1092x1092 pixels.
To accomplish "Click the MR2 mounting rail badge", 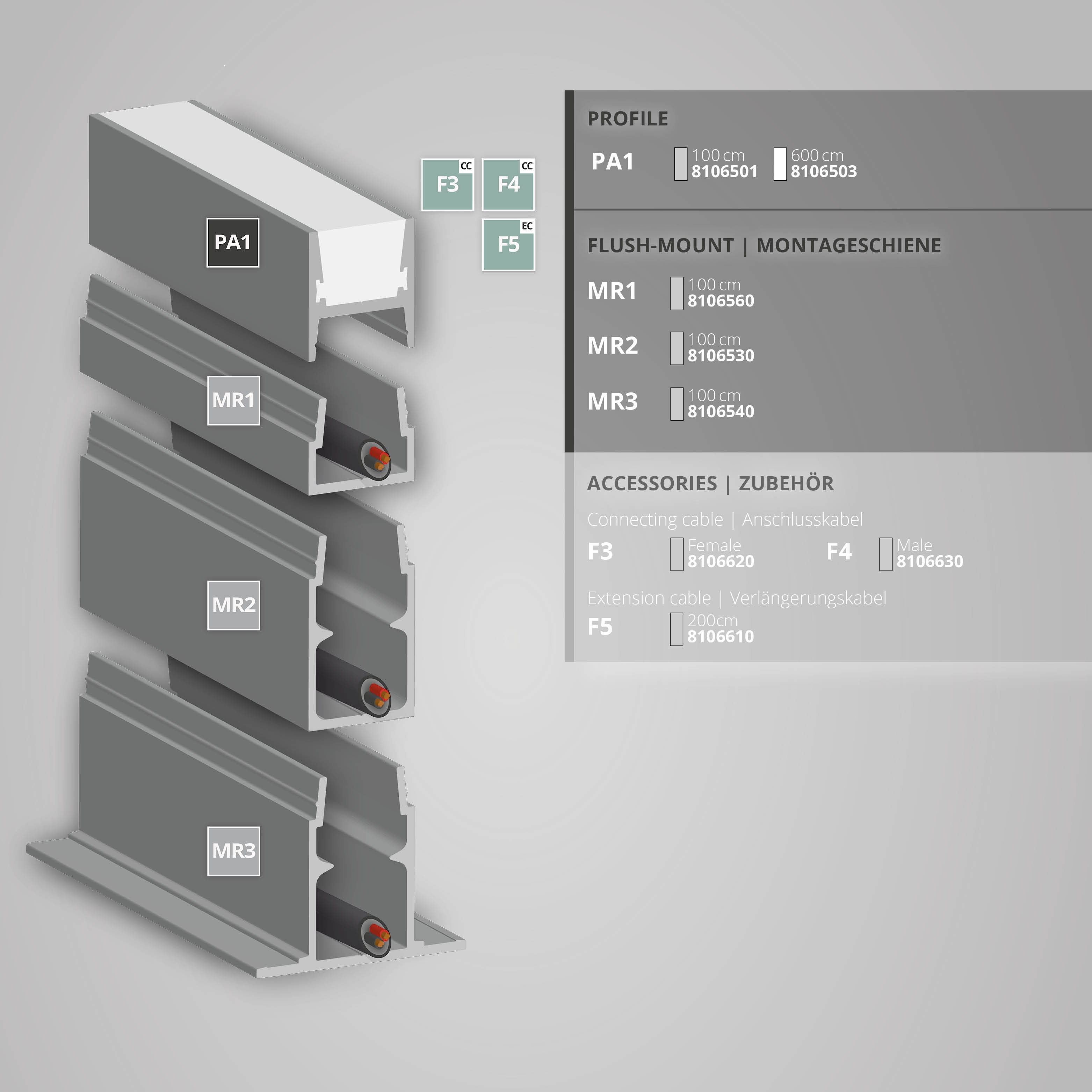I will (x=233, y=605).
